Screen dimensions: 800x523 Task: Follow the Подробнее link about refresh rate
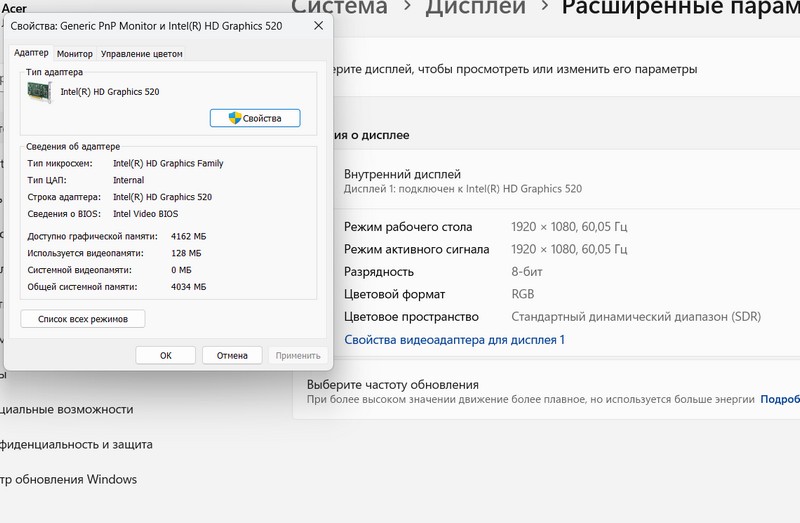779,399
